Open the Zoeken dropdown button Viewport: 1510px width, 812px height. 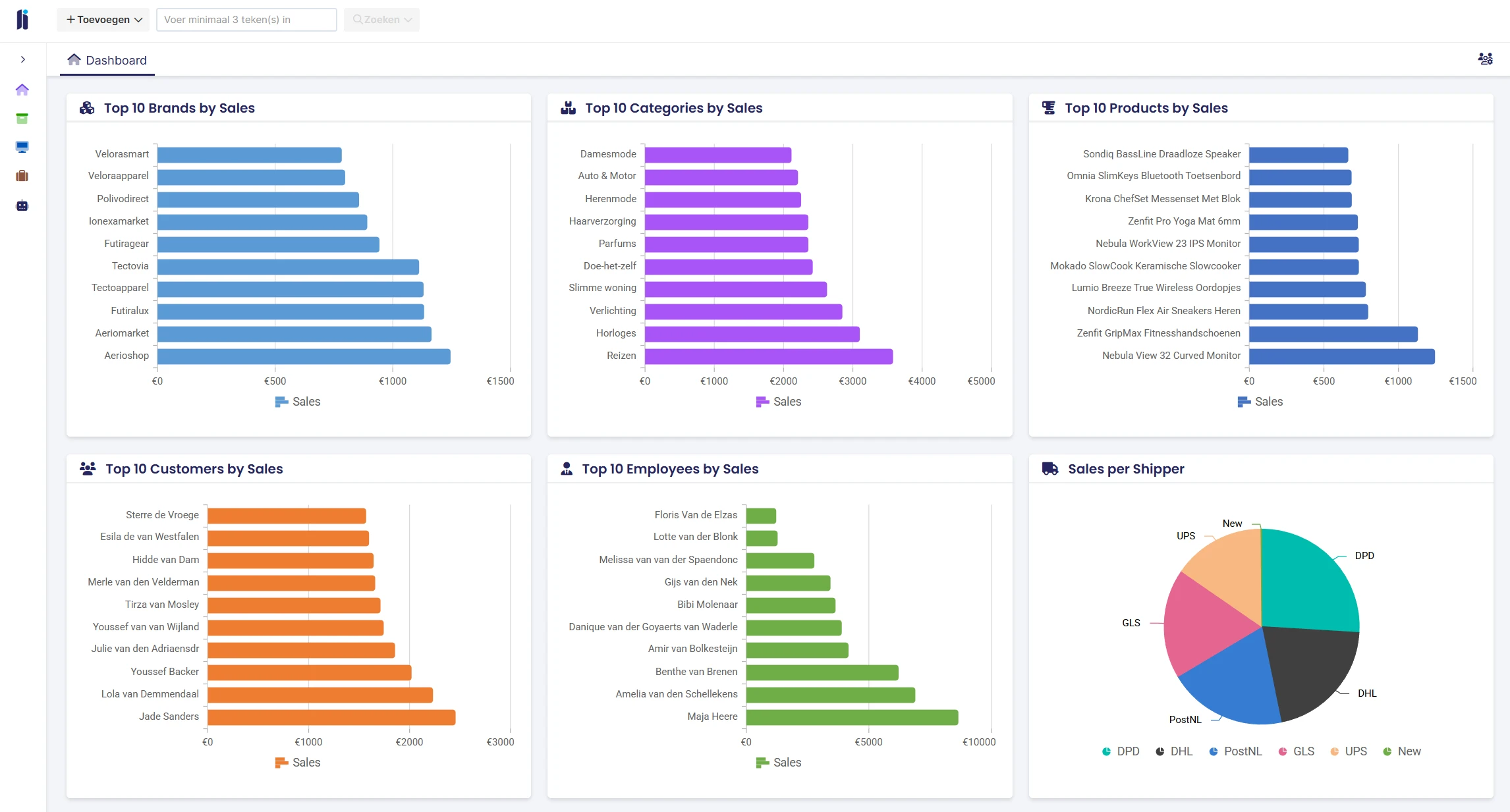point(381,20)
